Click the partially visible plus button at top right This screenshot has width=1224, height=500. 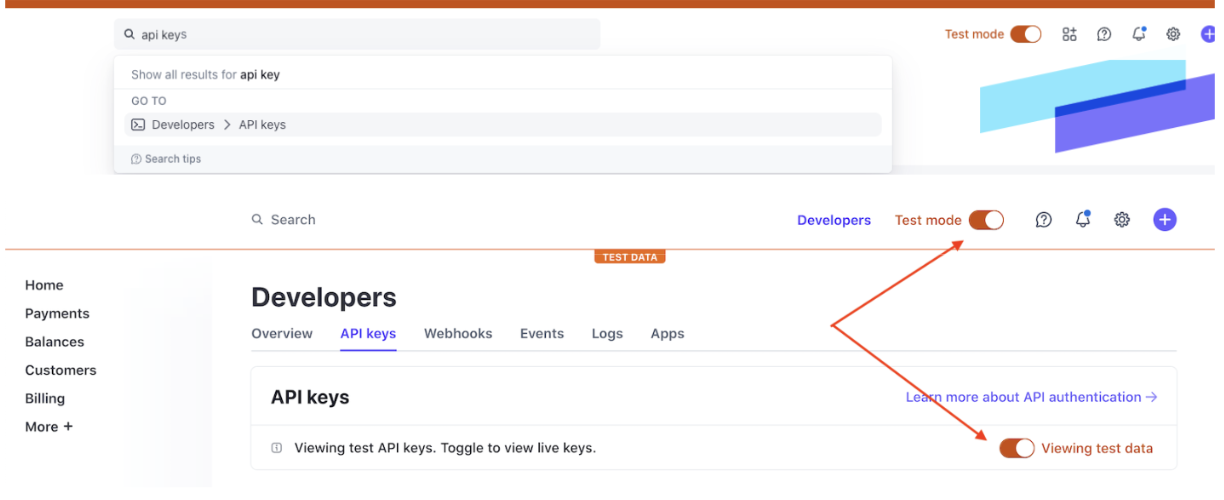(x=1208, y=34)
